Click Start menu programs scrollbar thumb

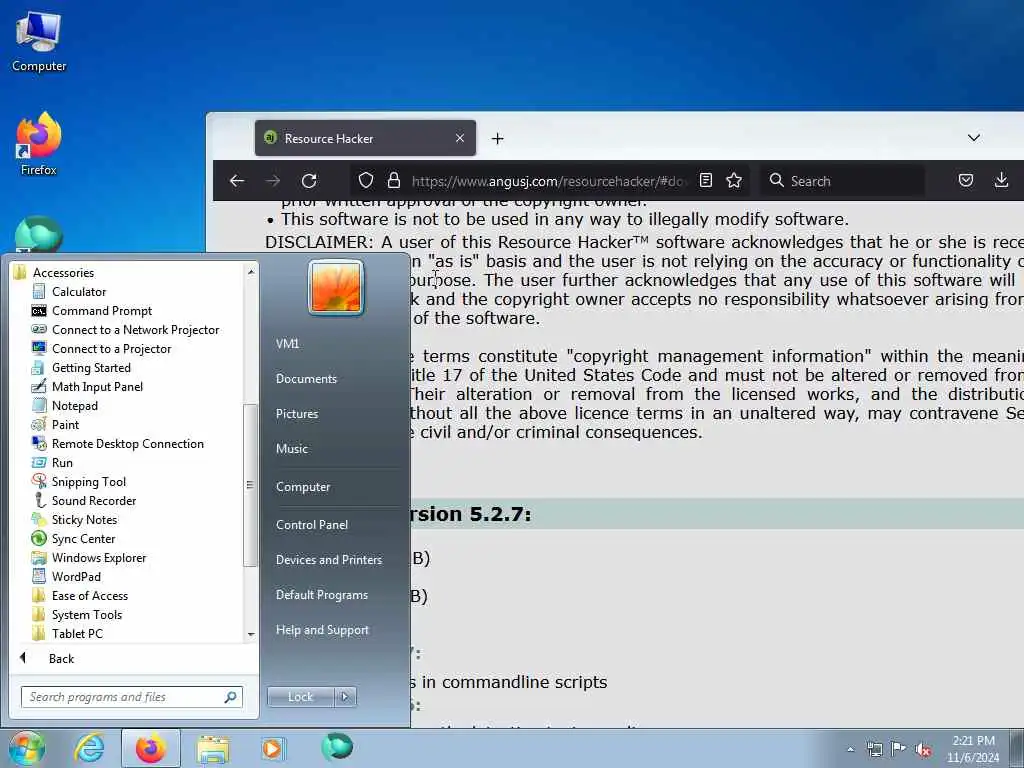coord(250,485)
